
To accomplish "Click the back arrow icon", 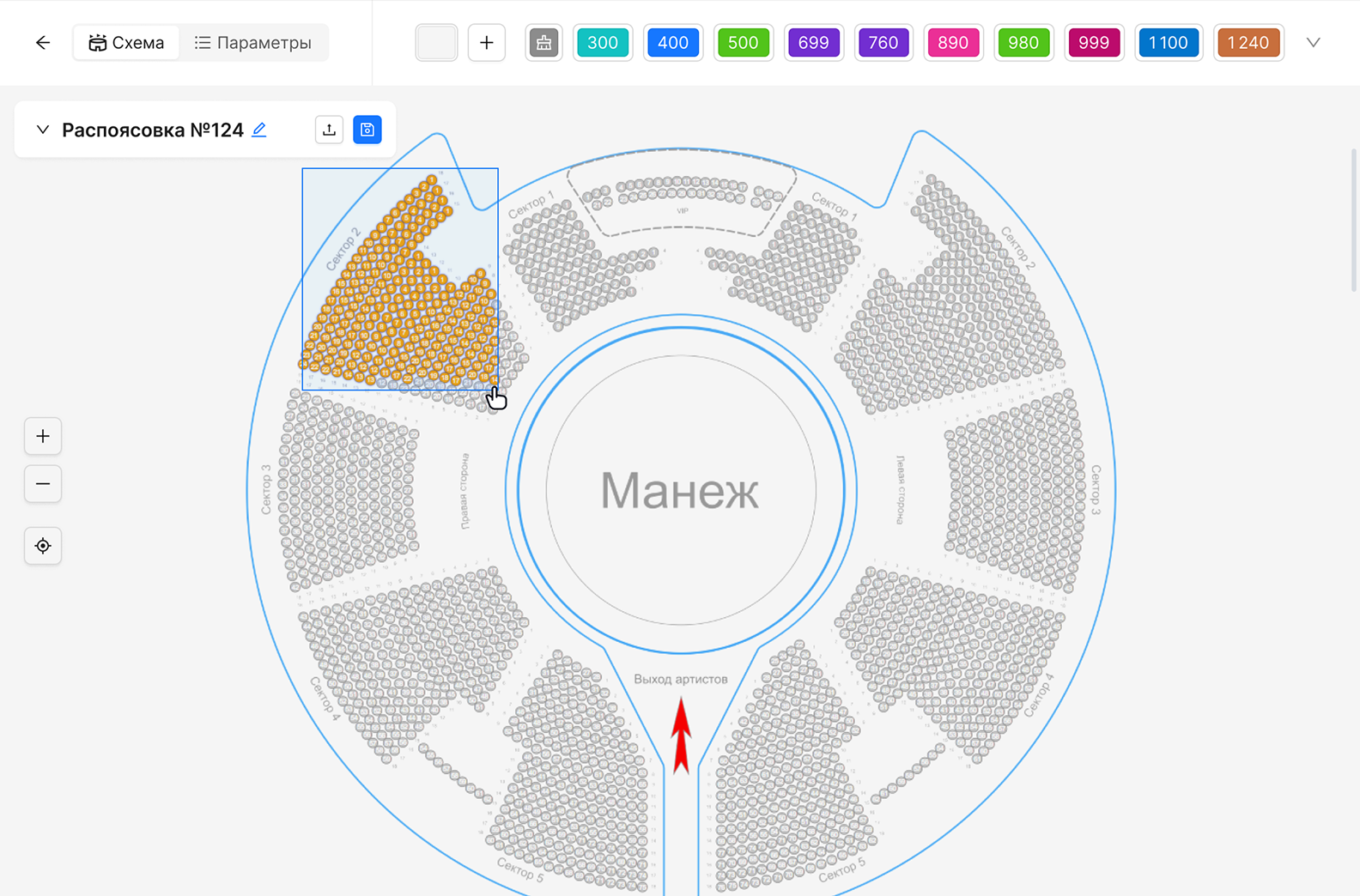I will click(x=43, y=43).
